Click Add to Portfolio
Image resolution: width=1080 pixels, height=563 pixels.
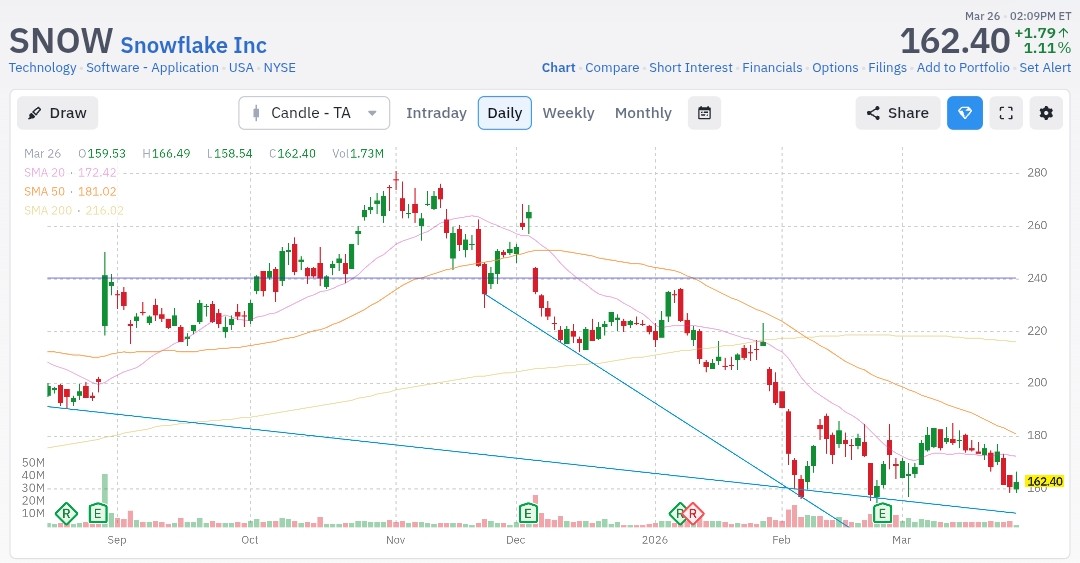pos(963,68)
